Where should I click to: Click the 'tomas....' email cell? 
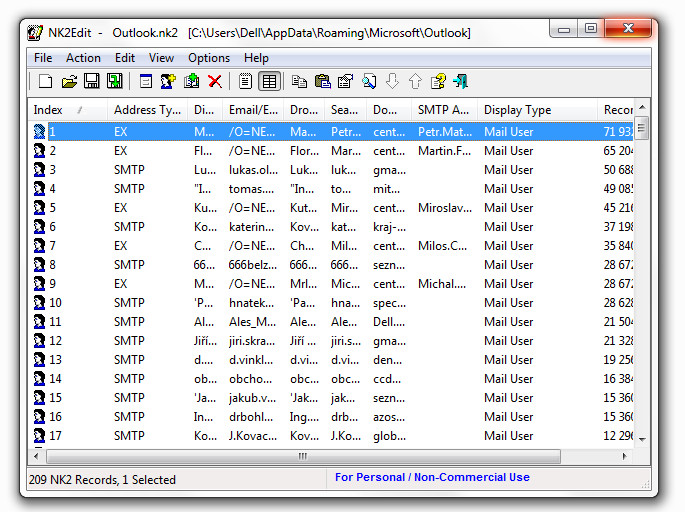[252, 189]
